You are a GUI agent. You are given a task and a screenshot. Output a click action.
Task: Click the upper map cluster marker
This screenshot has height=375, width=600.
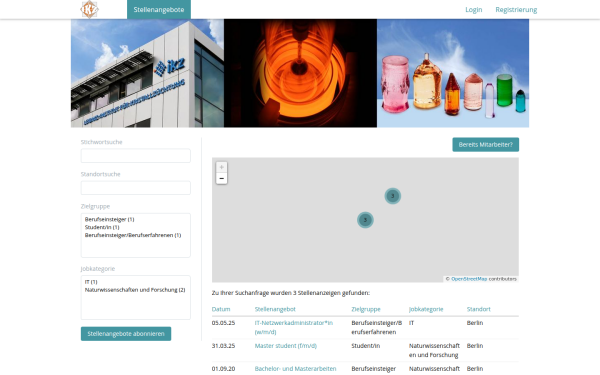[393, 196]
